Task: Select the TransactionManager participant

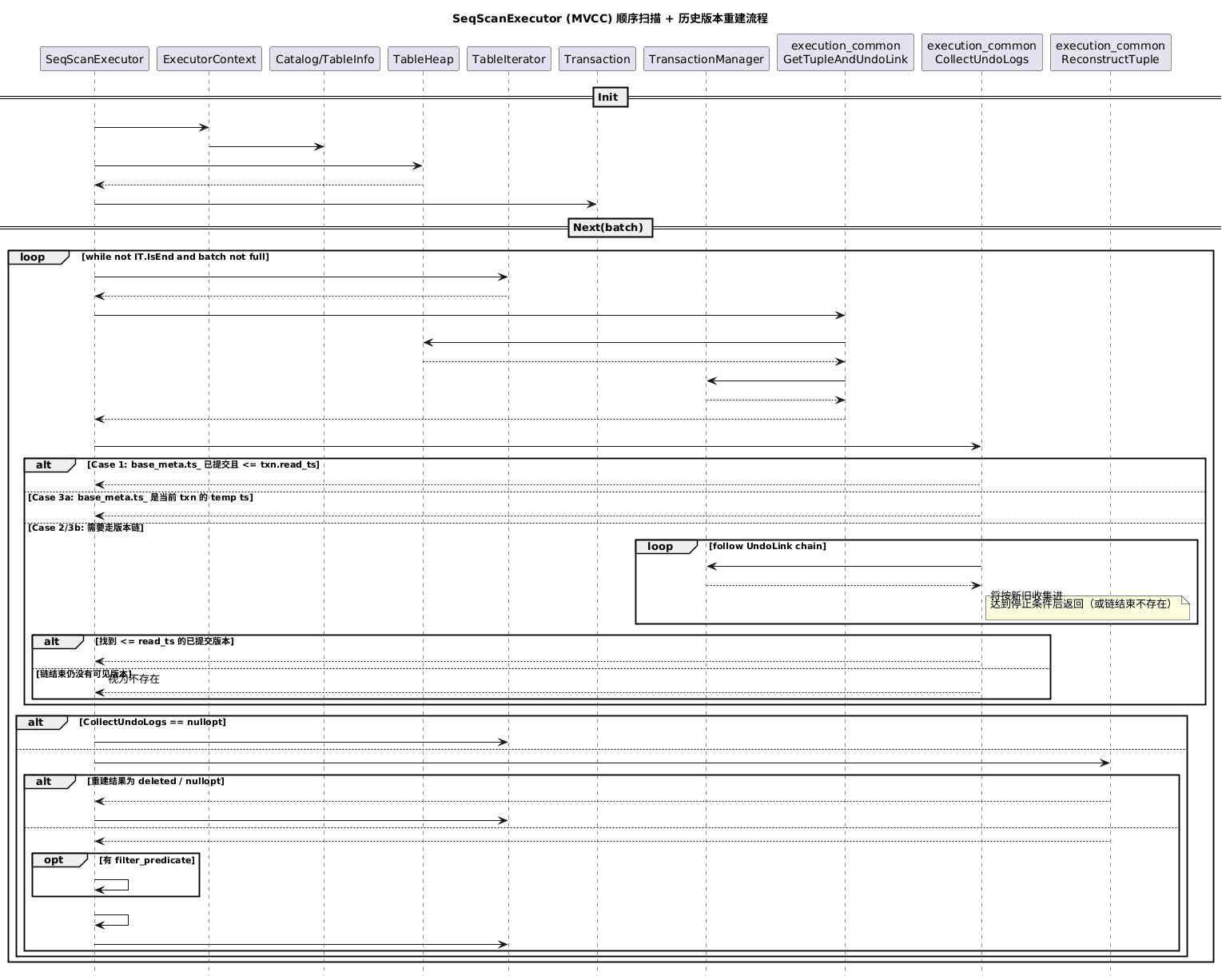Action: coord(707,58)
